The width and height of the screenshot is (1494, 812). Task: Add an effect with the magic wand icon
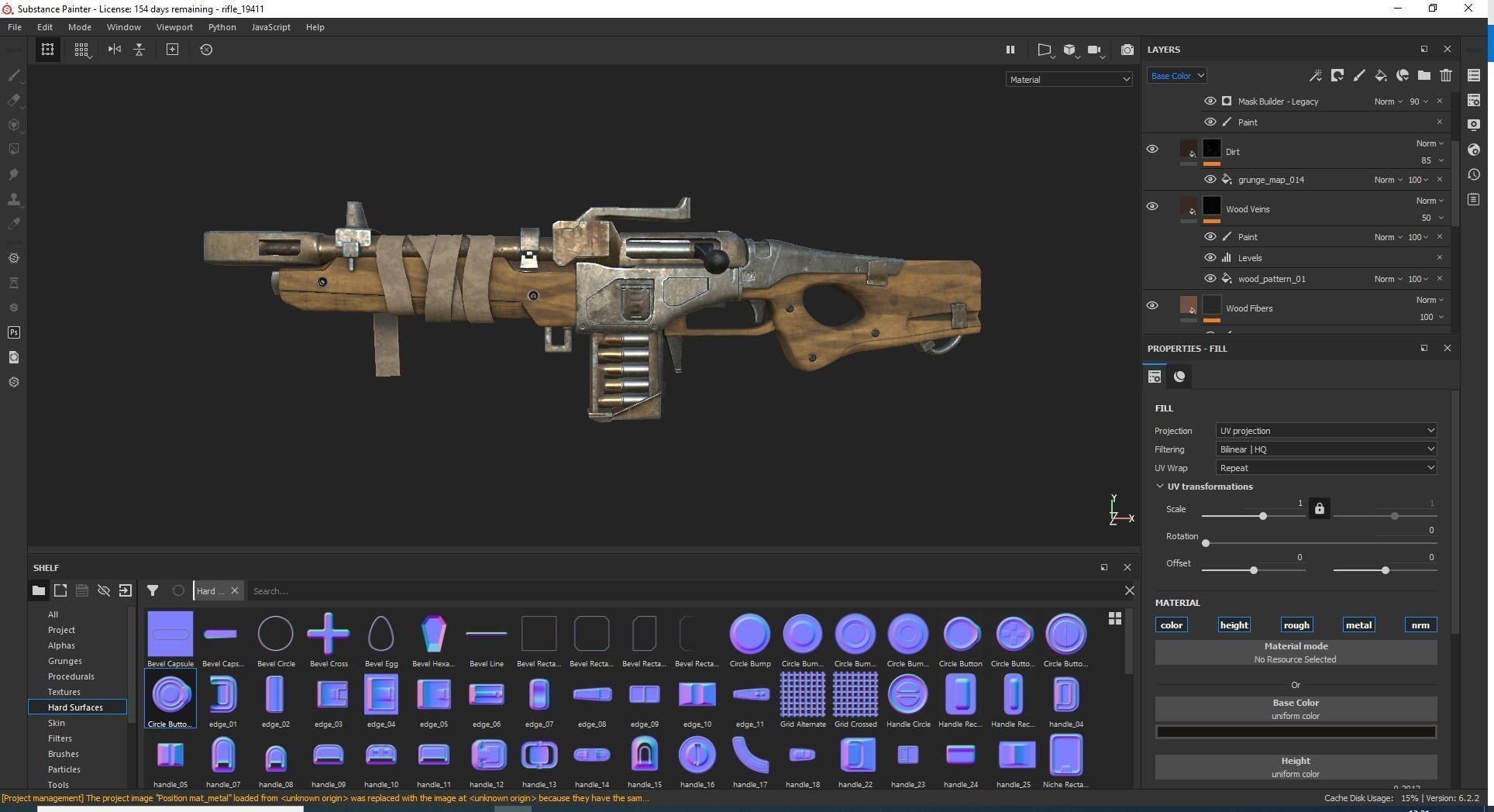click(1315, 76)
